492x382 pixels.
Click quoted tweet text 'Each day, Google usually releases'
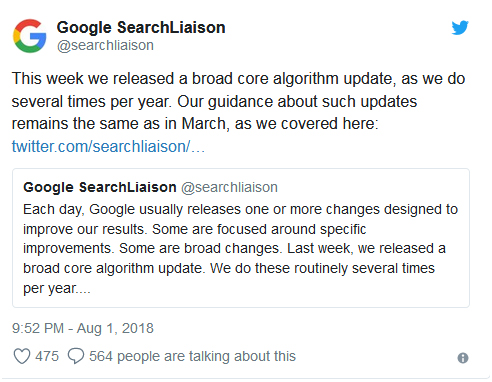132,209
